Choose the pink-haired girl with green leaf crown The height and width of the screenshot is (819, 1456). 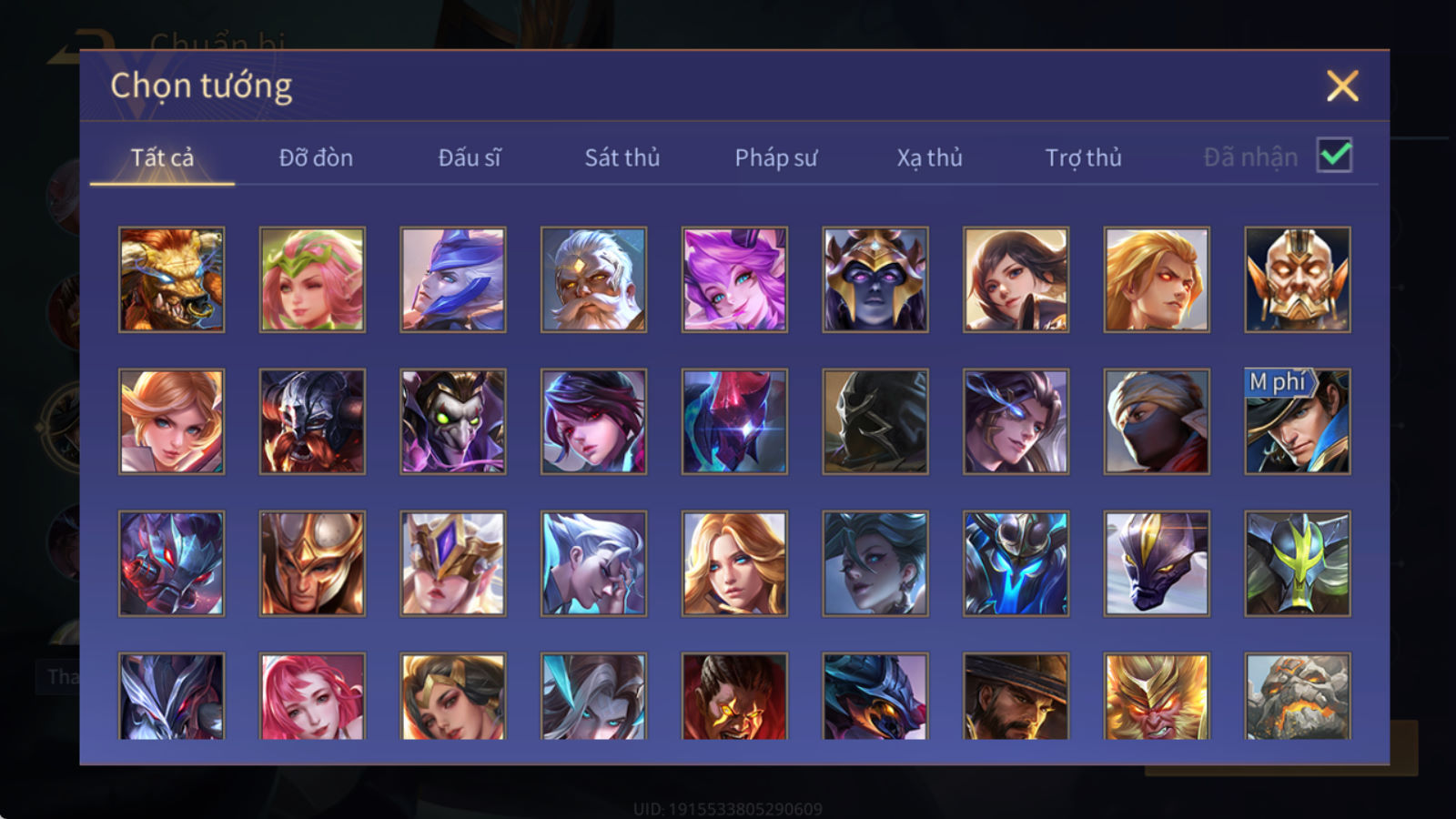(312, 279)
